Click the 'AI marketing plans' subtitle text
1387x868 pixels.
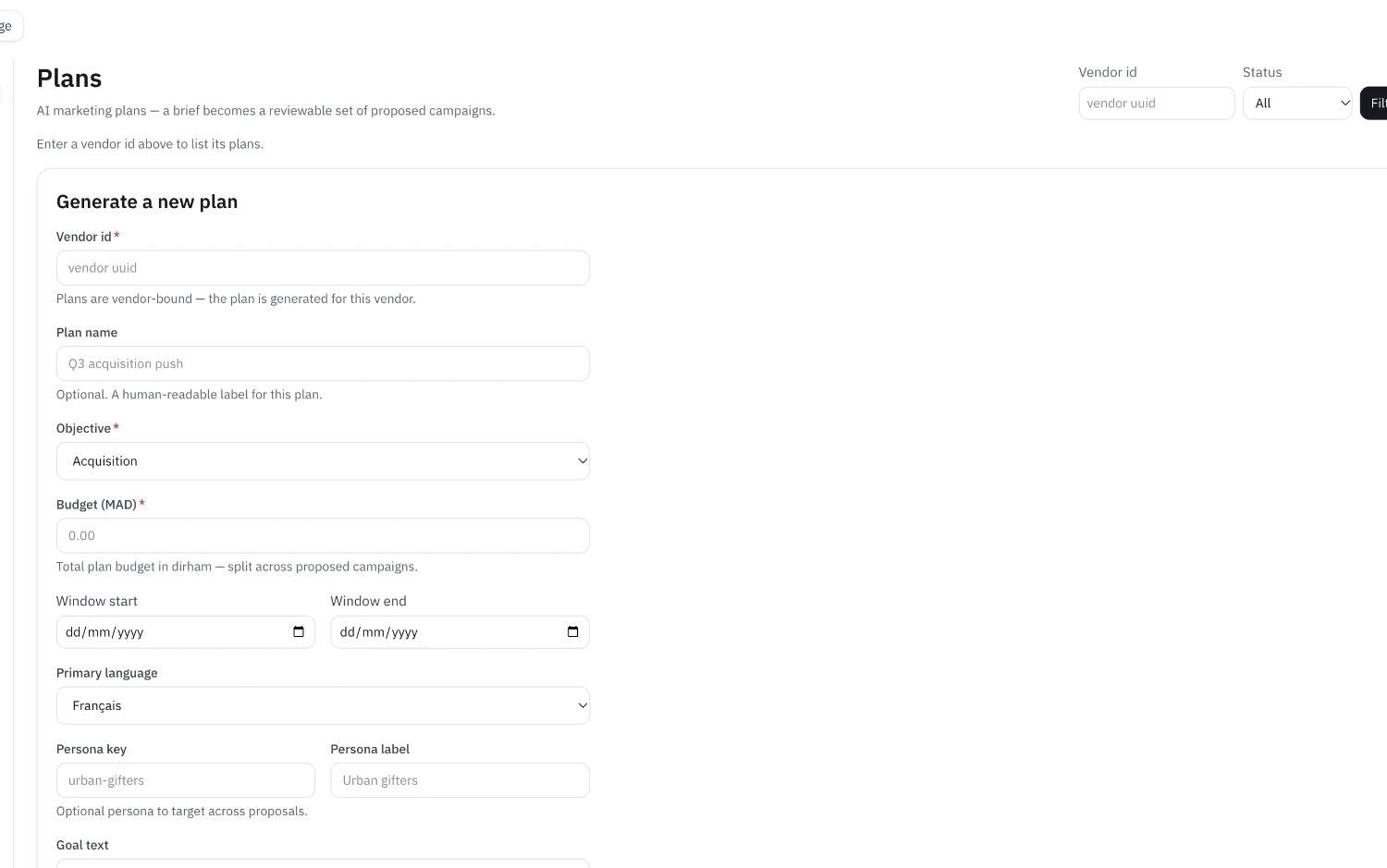(266, 111)
